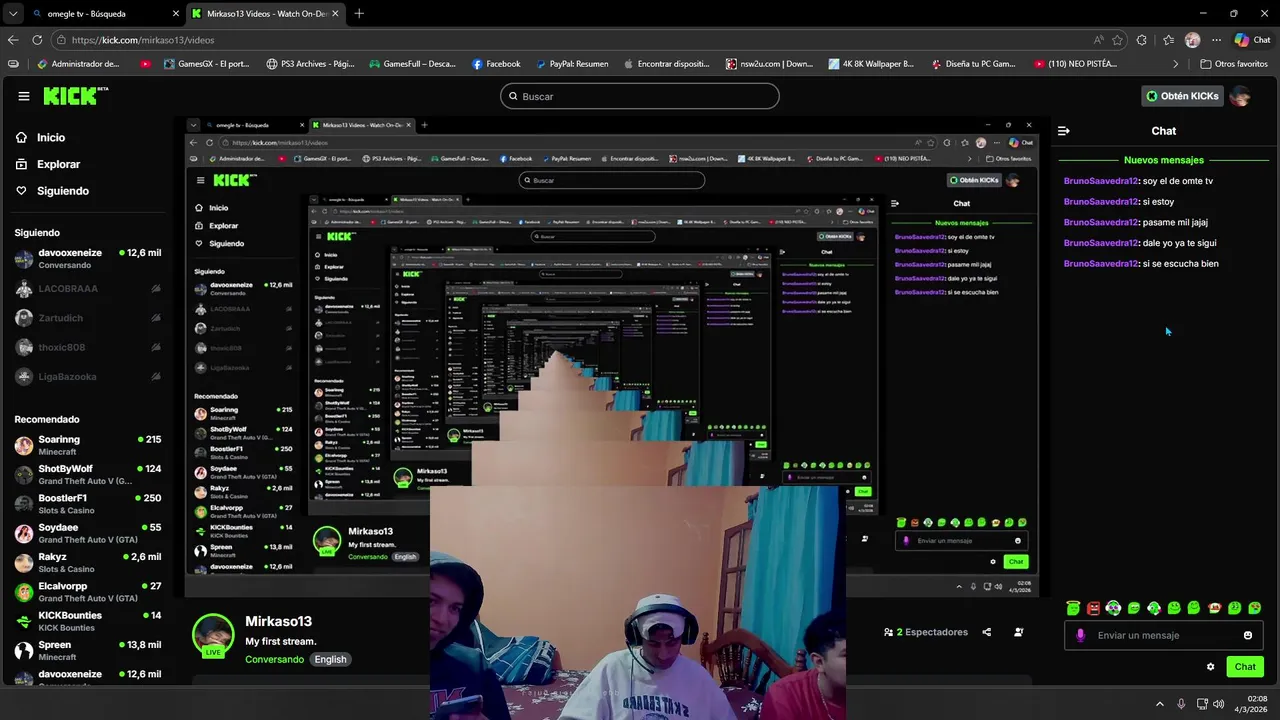Viewport: 1280px width, 720px height.
Task: Click the user icon right of share
Action: (1019, 632)
